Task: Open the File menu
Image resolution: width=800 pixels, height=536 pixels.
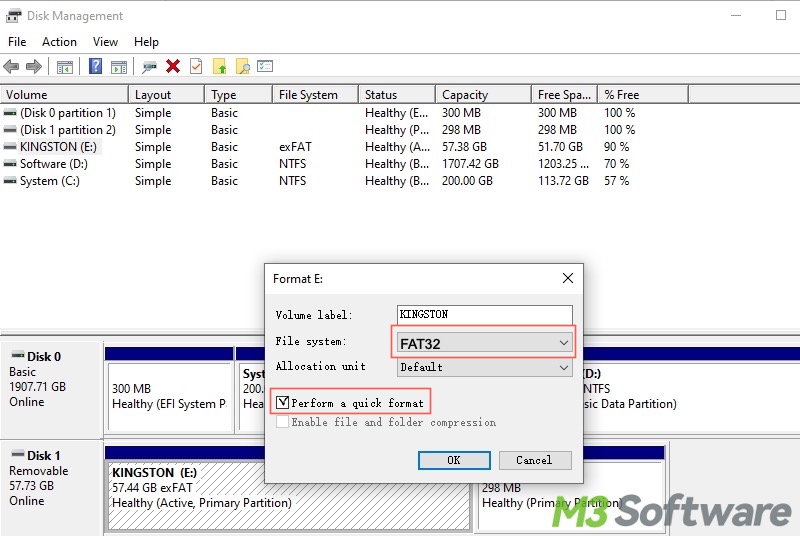Action: pyautogui.click(x=17, y=42)
